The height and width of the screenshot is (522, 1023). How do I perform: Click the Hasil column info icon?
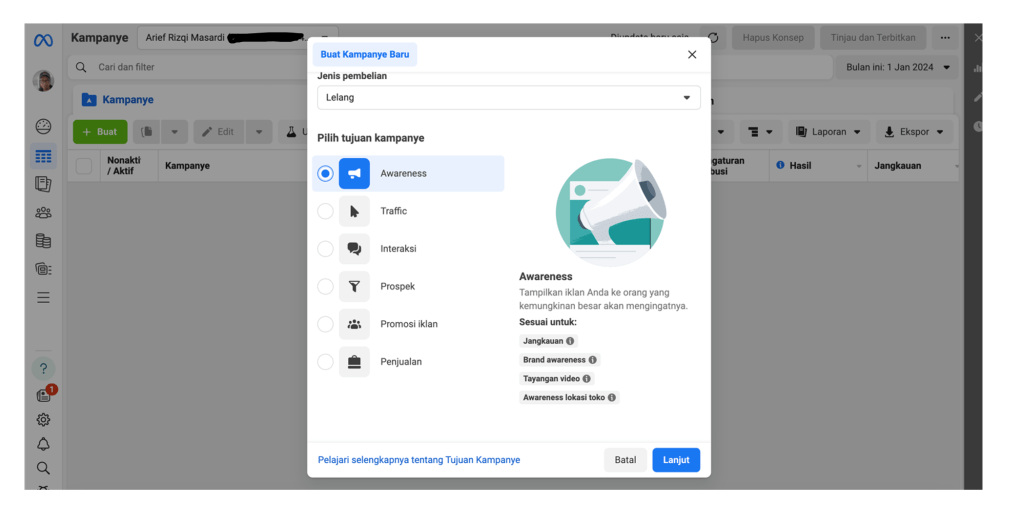pos(780,165)
